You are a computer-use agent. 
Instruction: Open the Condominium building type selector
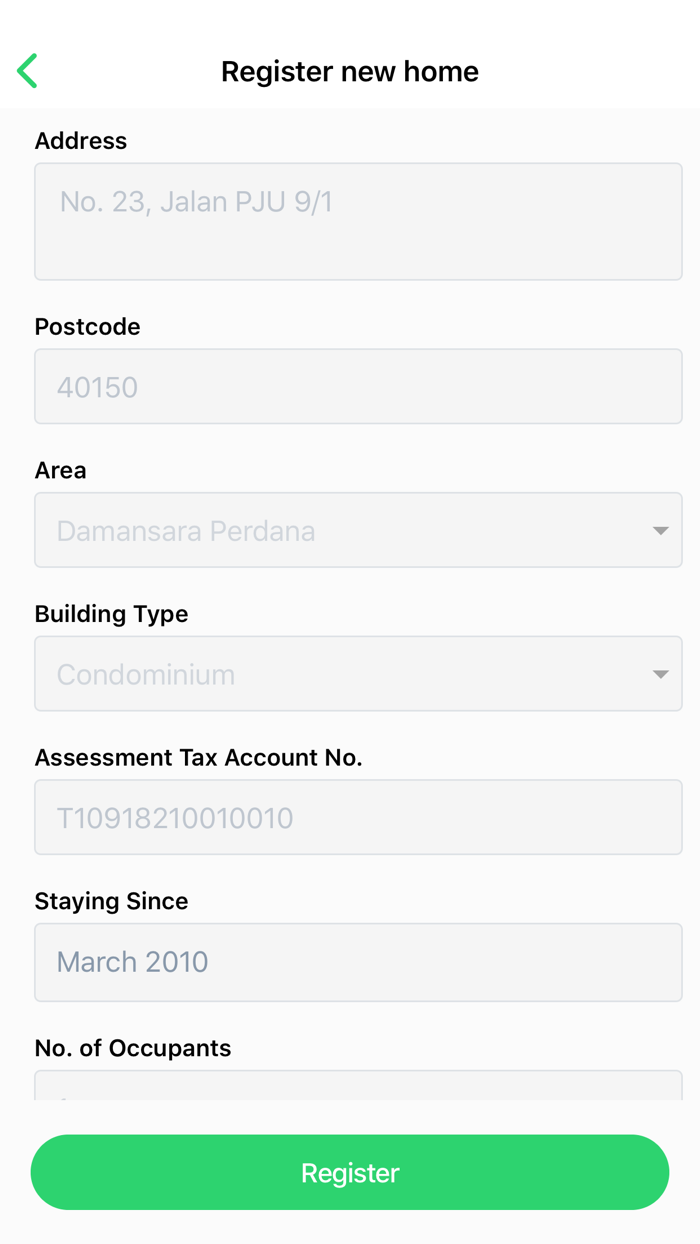tap(340, 674)
